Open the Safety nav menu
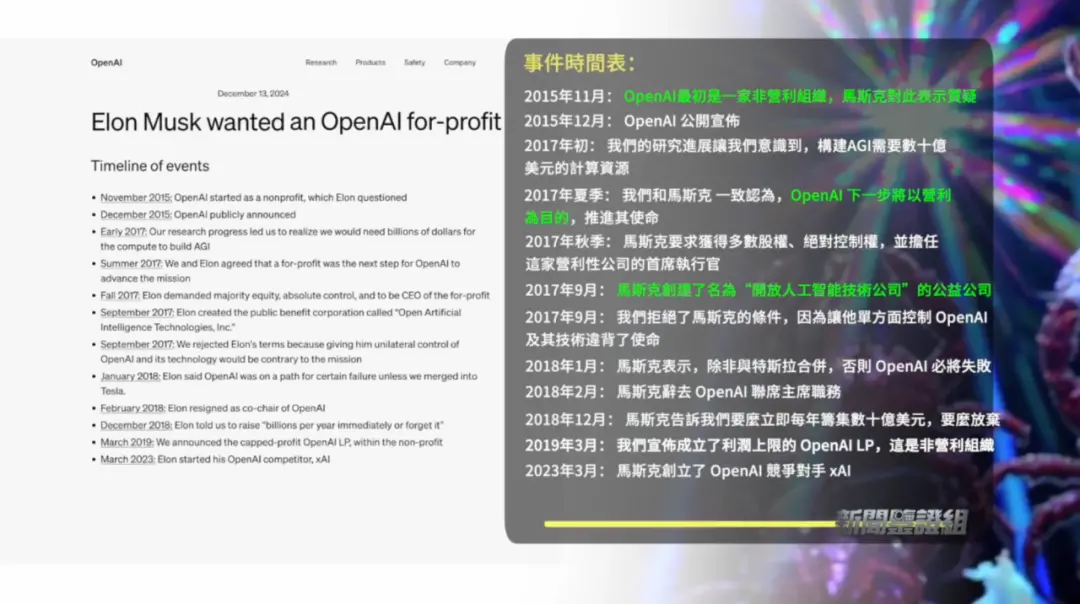The image size is (1080, 604). tap(415, 63)
